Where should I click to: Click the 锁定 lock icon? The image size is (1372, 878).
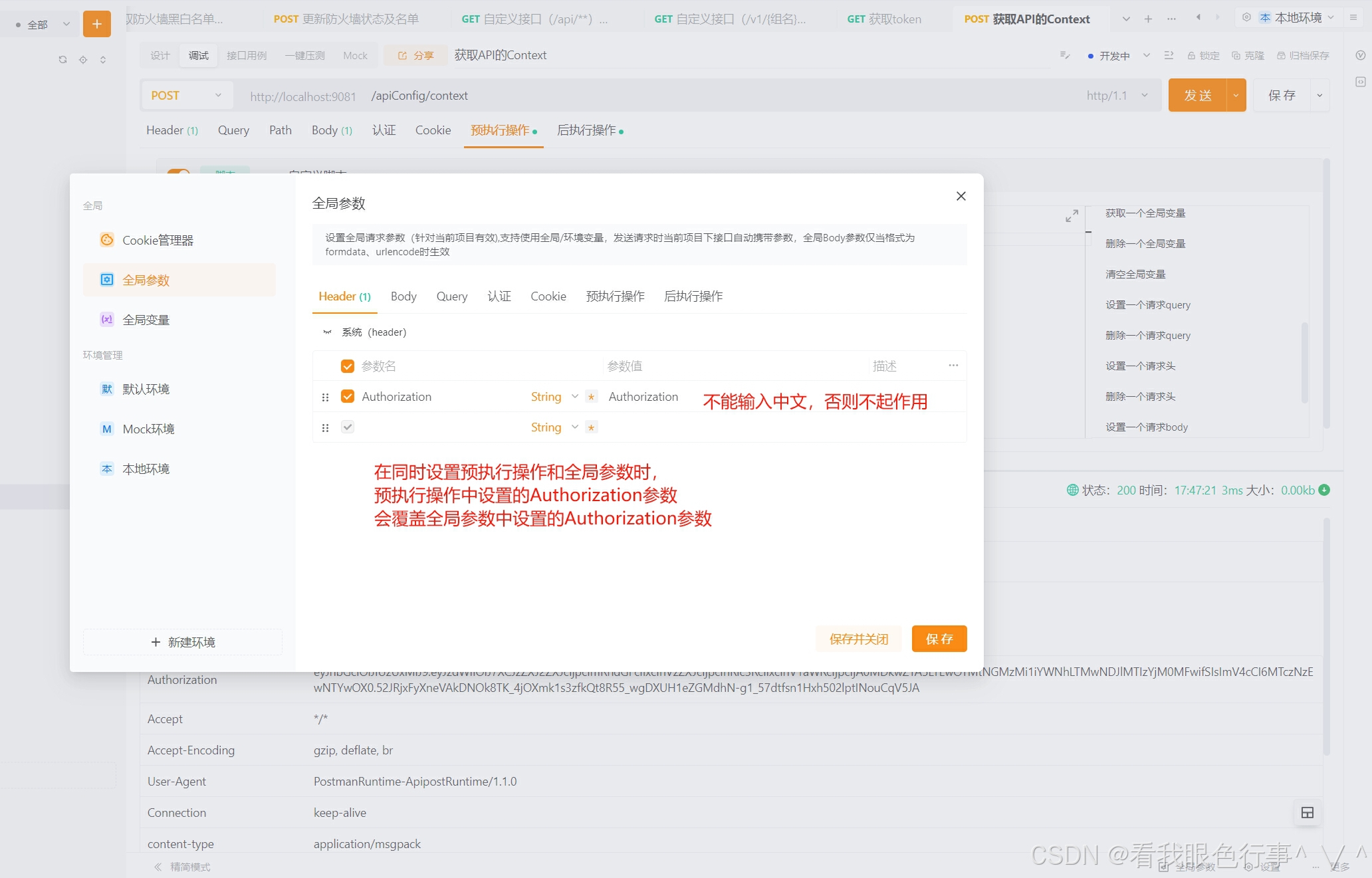[x=1203, y=55]
